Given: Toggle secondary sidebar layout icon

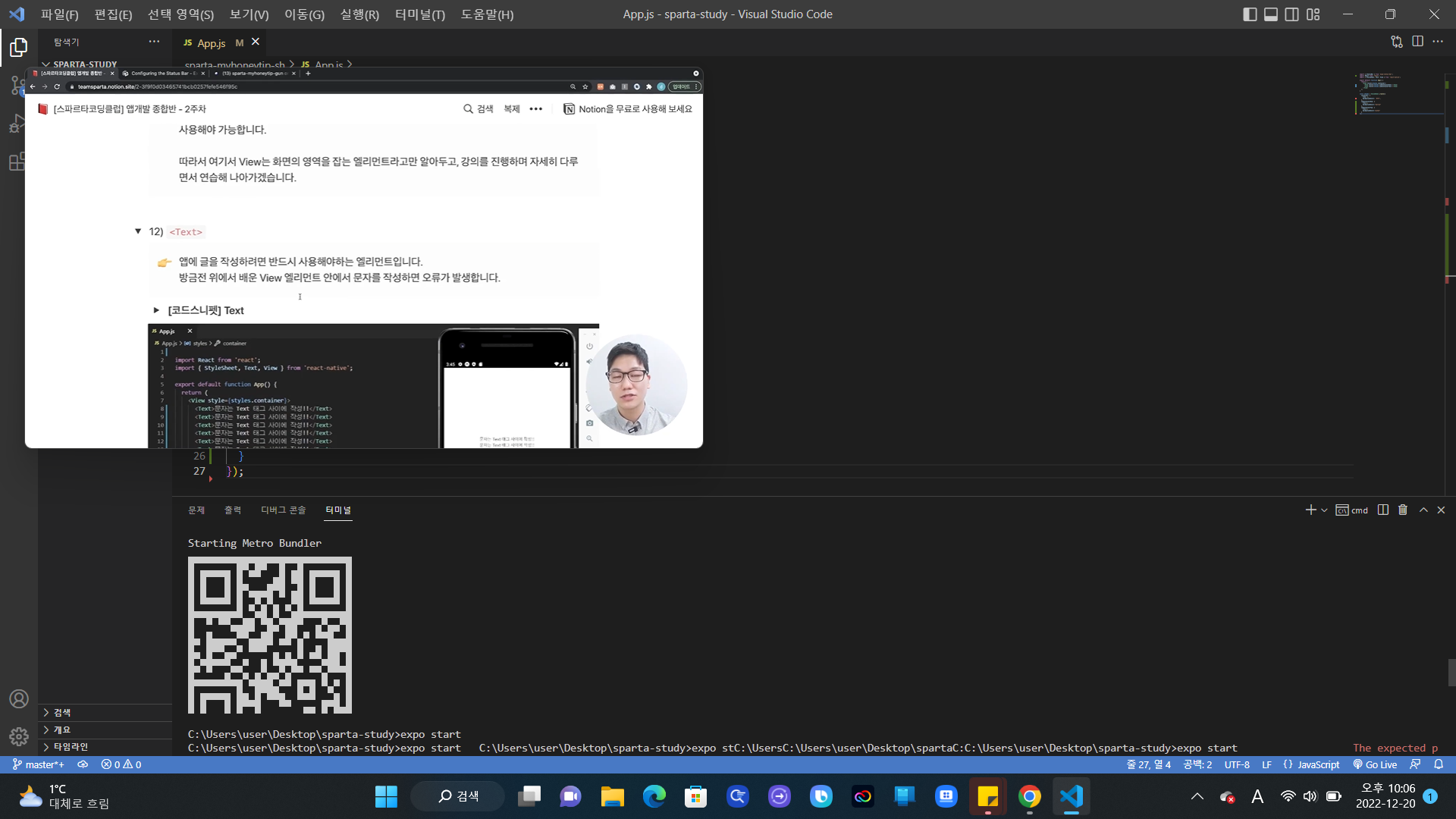Looking at the screenshot, I should tap(1292, 14).
